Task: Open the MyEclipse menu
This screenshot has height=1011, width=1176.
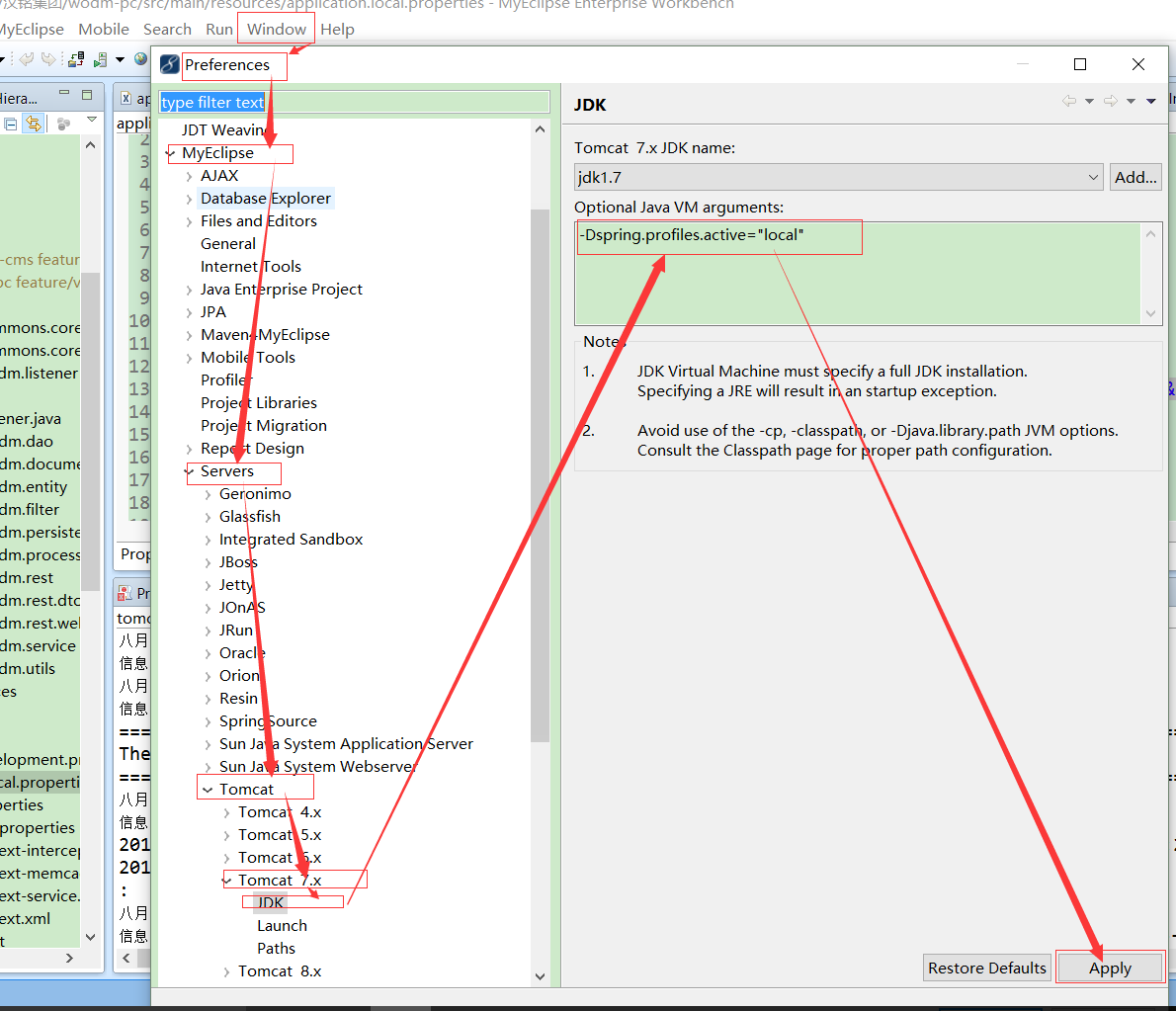Action: [x=32, y=30]
